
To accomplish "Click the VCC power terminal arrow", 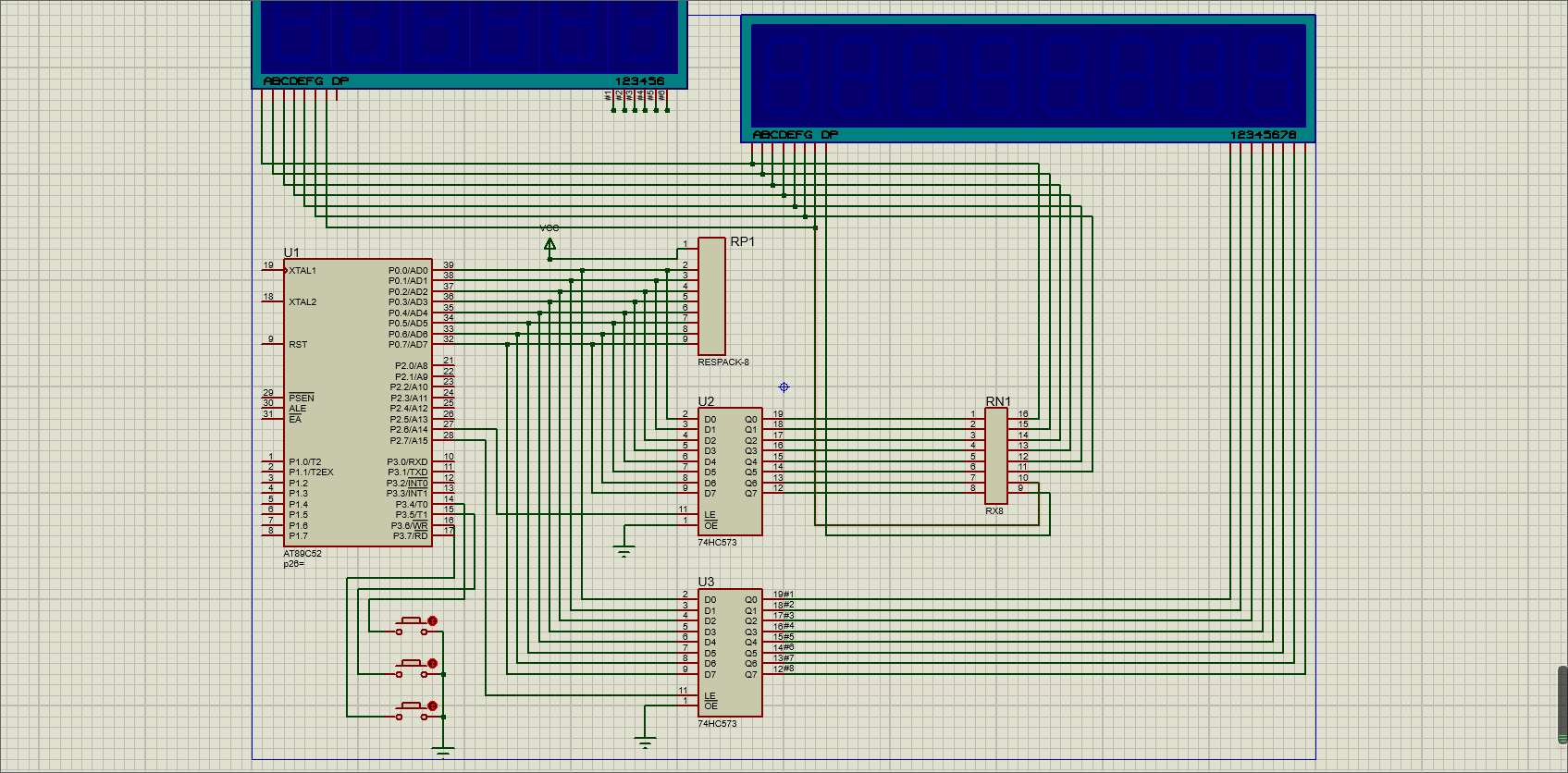I will tap(549, 244).
